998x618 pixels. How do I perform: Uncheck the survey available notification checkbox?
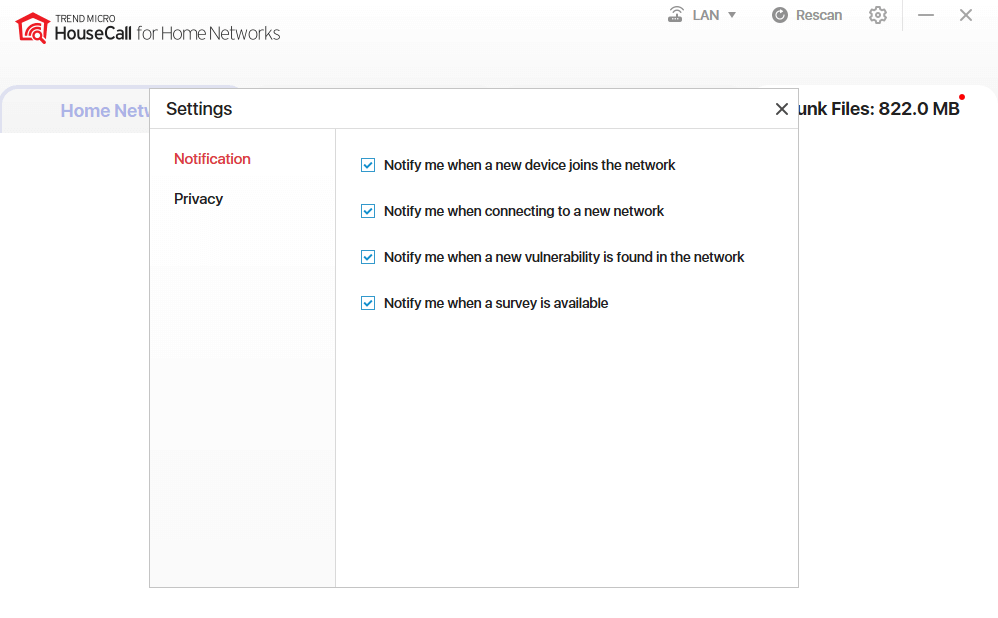pos(368,303)
